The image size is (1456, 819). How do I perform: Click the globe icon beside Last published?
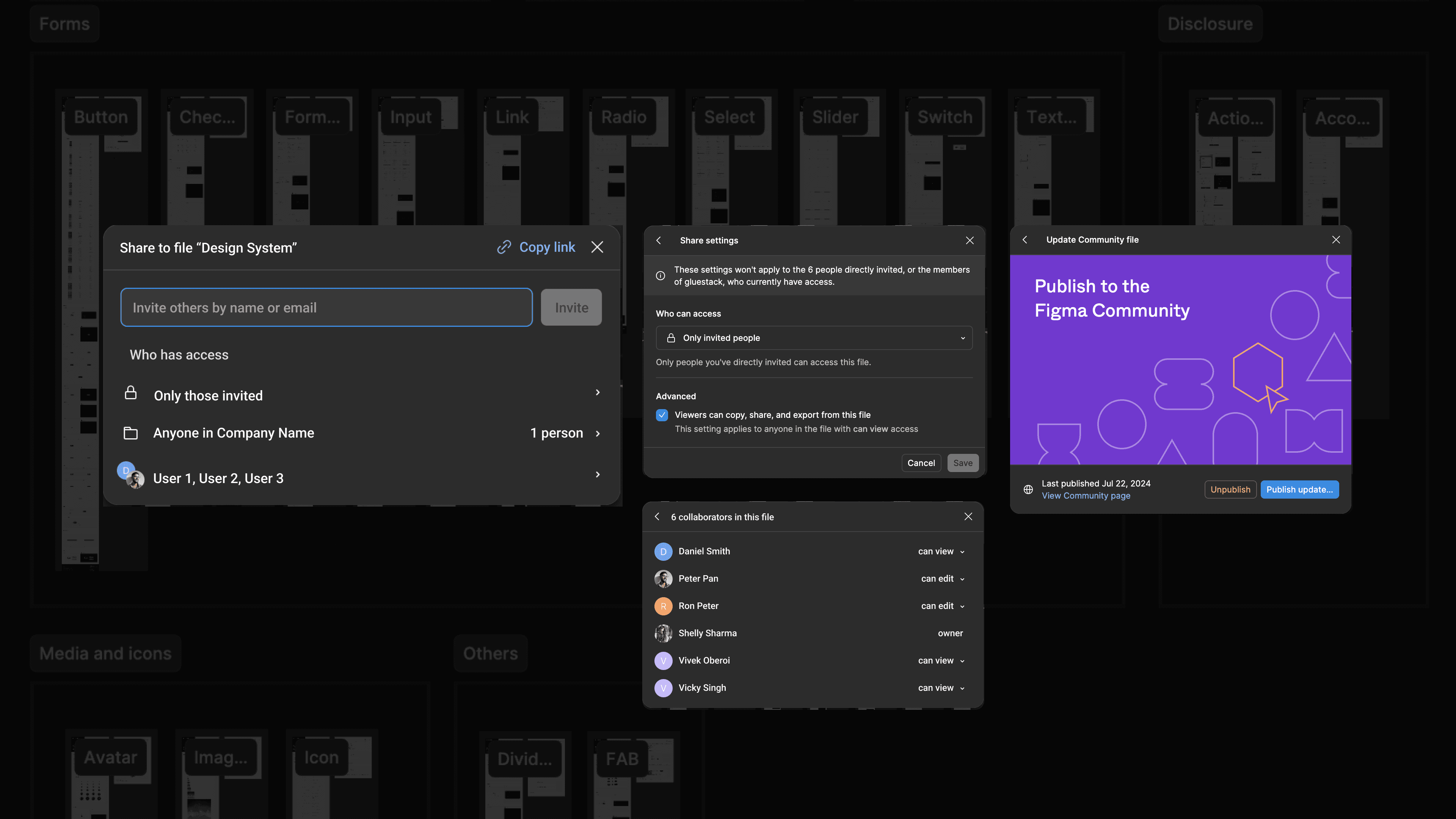1028,490
